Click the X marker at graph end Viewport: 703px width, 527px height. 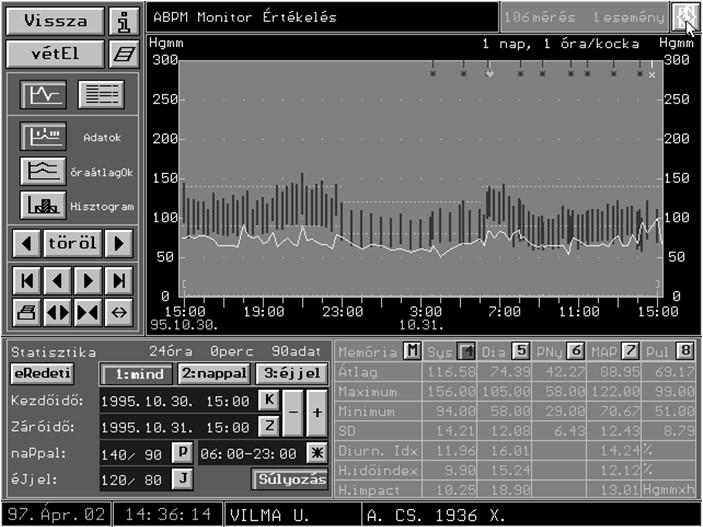click(652, 75)
